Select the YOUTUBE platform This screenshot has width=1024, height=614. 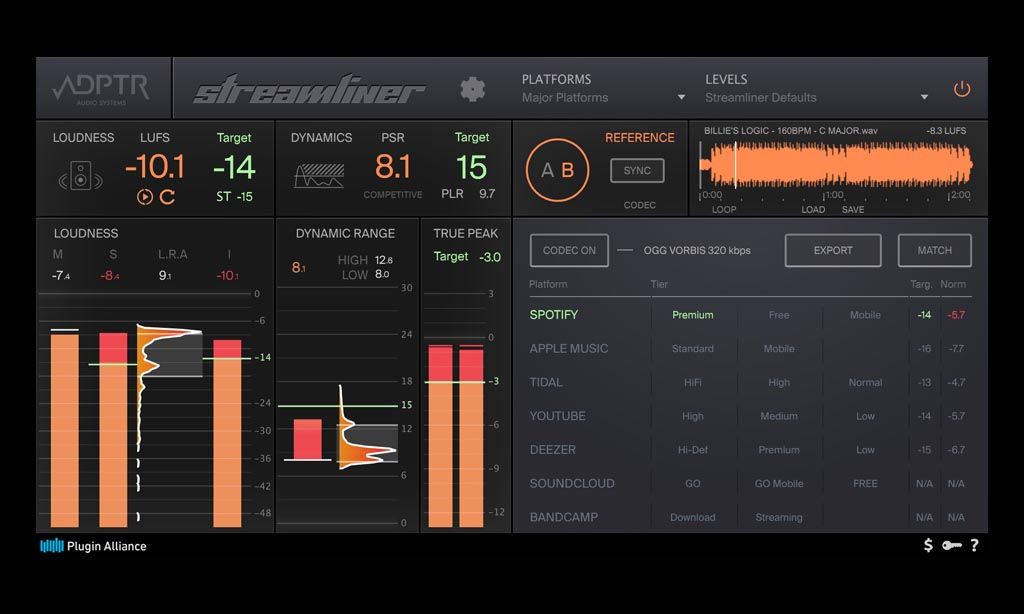click(x=558, y=416)
